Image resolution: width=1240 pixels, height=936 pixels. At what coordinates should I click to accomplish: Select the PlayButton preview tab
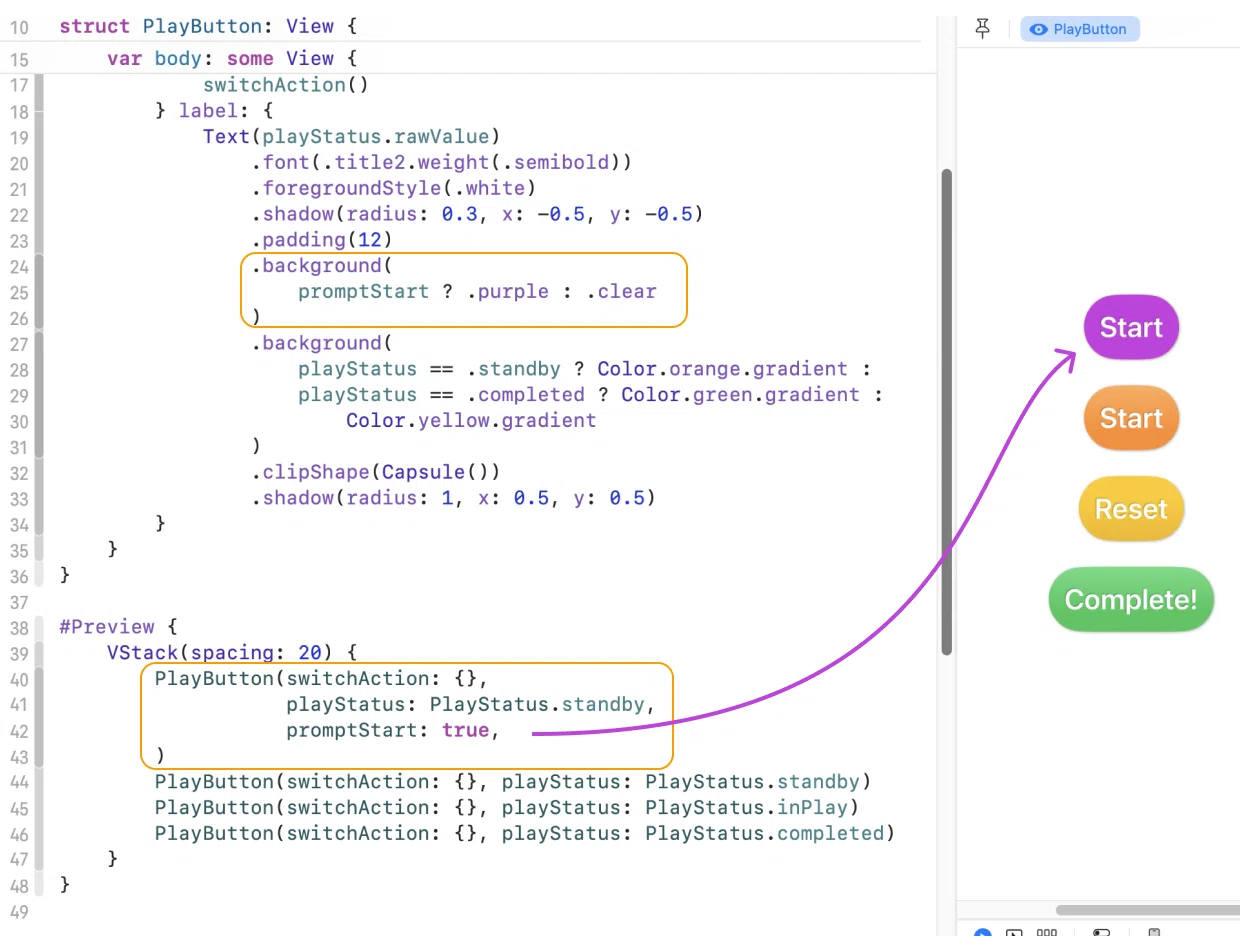point(1080,29)
